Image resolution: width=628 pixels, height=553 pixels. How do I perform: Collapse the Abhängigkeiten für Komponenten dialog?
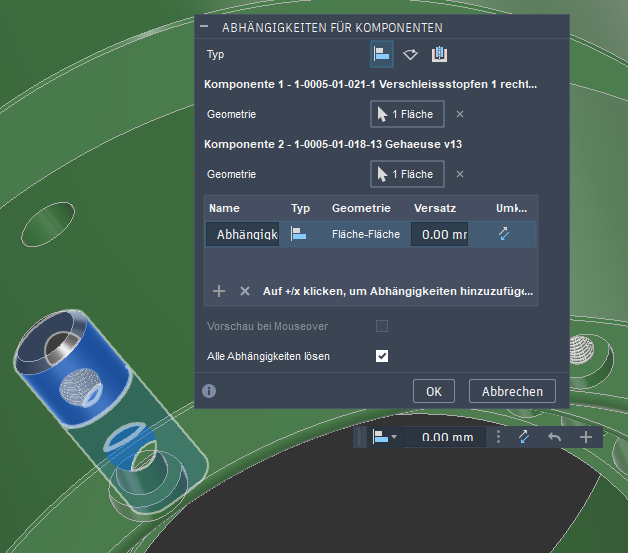[204, 27]
